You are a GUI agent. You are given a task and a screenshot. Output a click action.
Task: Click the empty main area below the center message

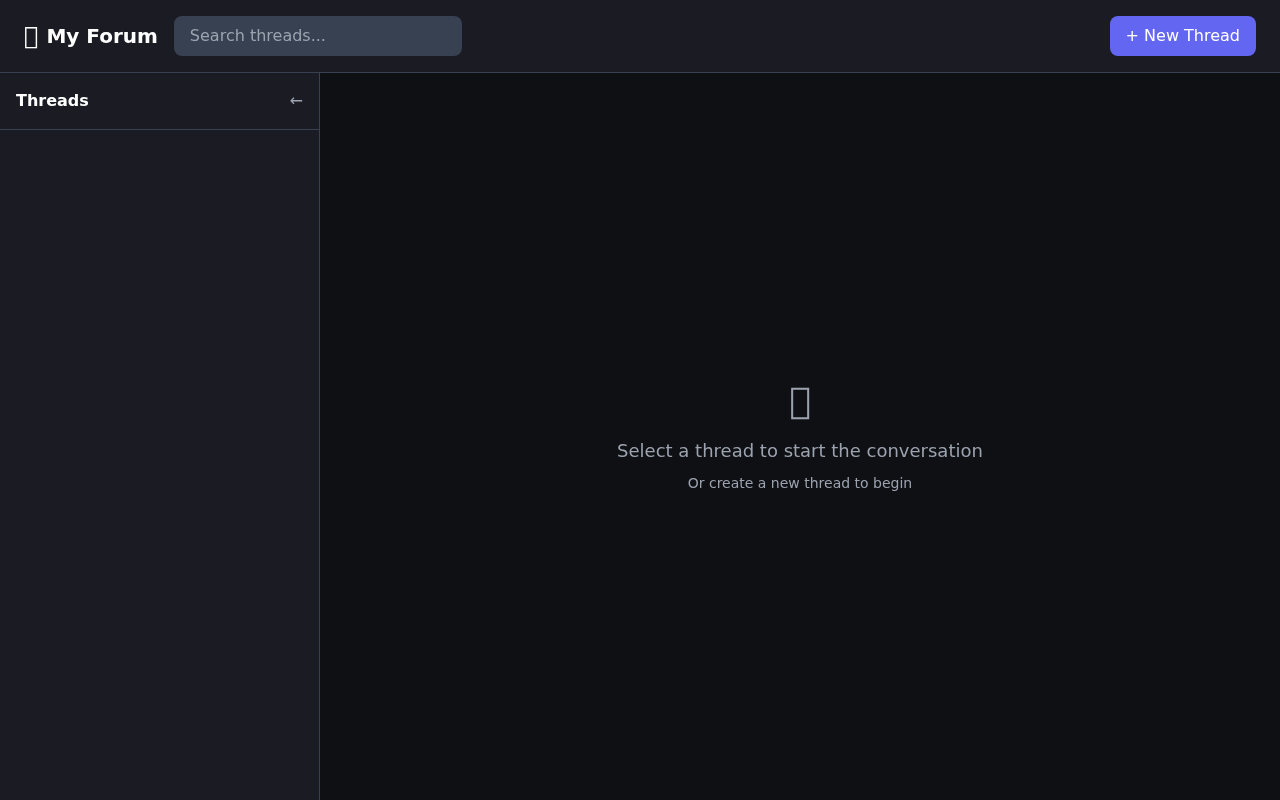[x=800, y=650]
